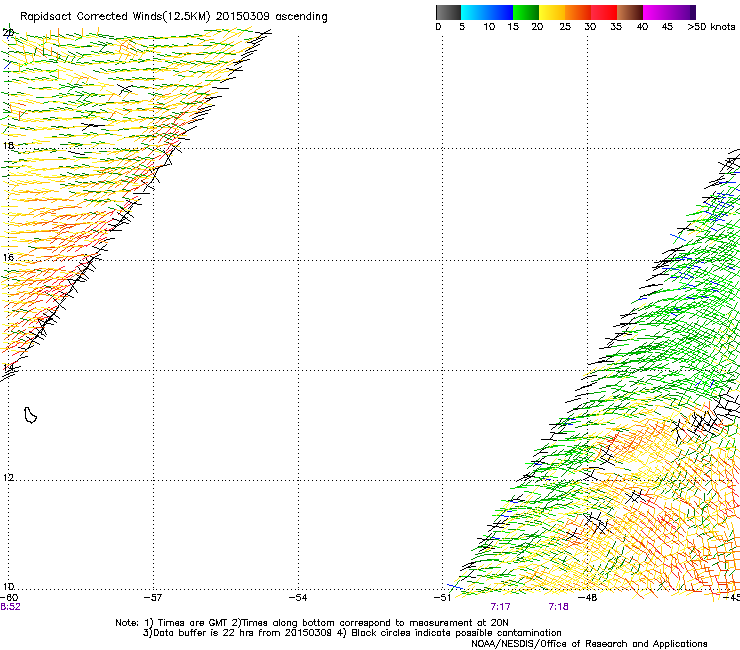Click the longitude label "-54"

tap(298, 598)
